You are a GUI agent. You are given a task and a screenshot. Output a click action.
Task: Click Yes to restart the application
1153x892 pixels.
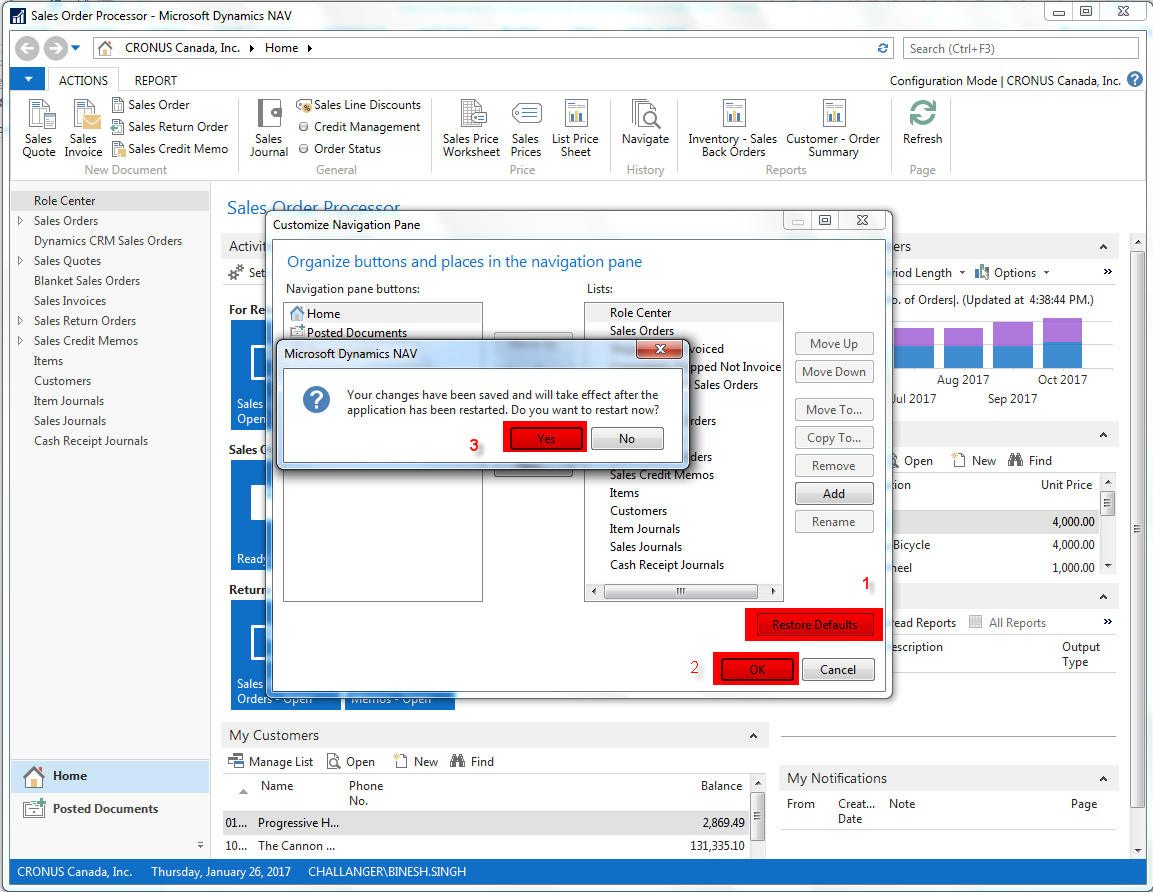click(x=544, y=438)
